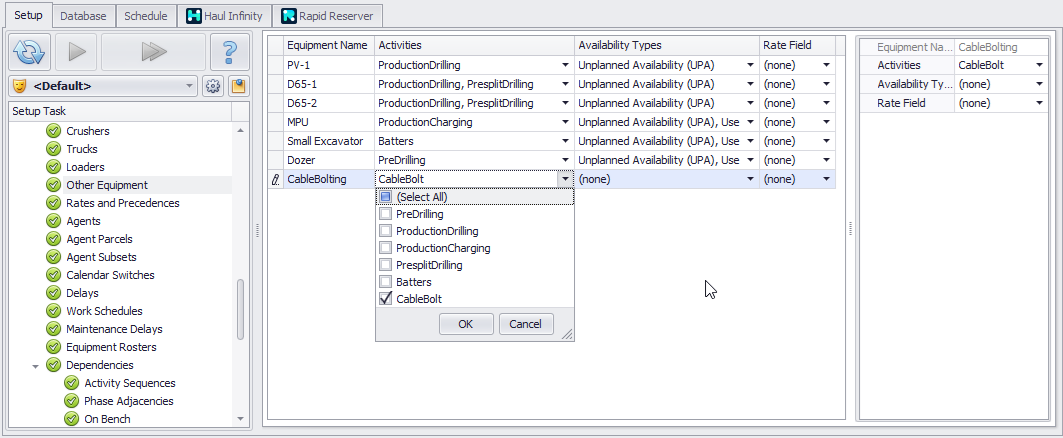Select the Crushers setup task
1063x438 pixels.
87,131
